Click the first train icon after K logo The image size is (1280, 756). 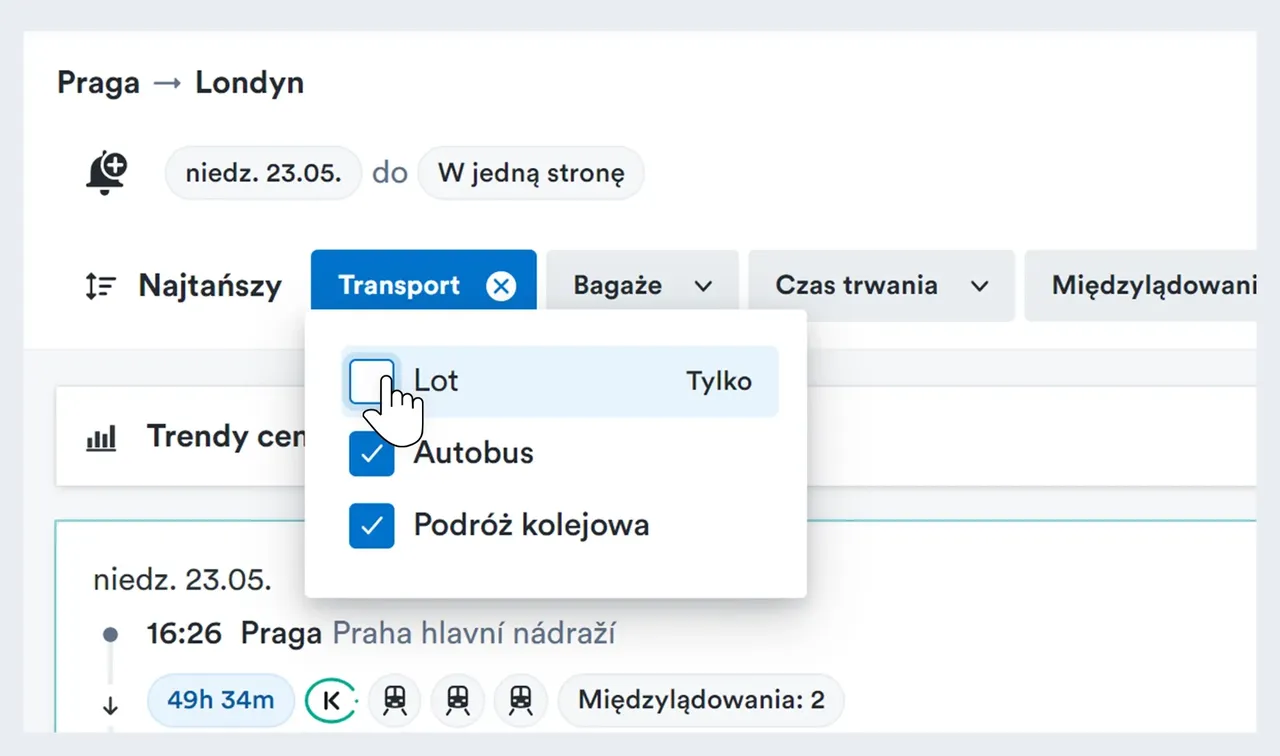(395, 700)
